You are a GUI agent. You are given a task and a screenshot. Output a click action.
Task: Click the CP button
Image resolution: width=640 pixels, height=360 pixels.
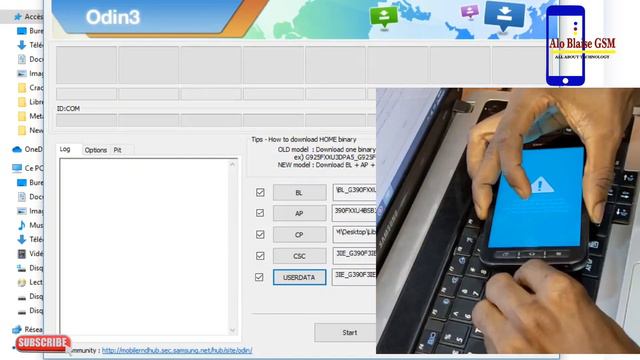pyautogui.click(x=299, y=235)
